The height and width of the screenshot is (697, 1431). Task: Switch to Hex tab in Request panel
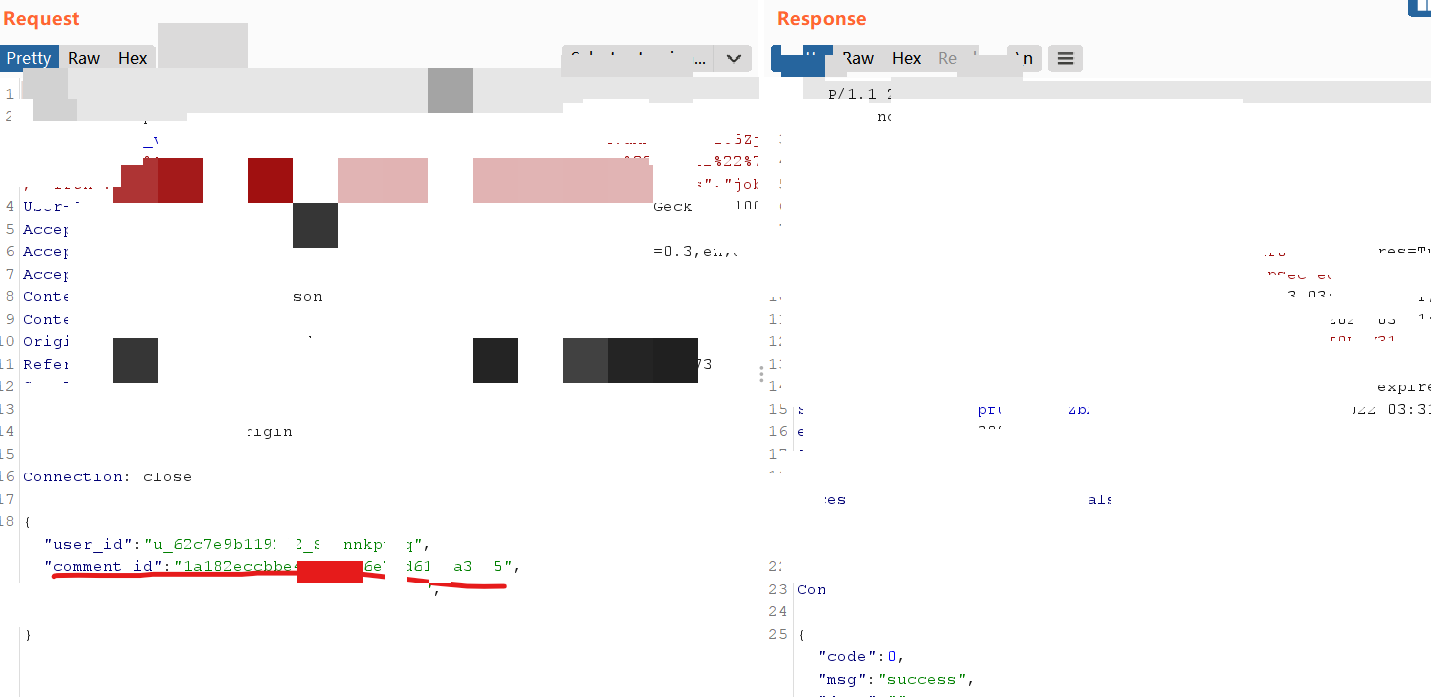133,58
